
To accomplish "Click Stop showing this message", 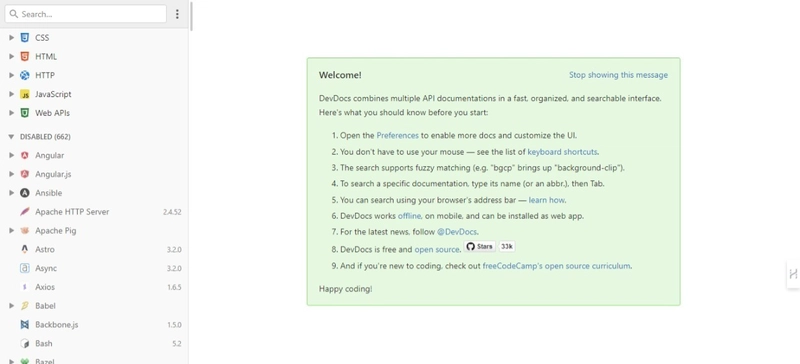I will click(618, 75).
